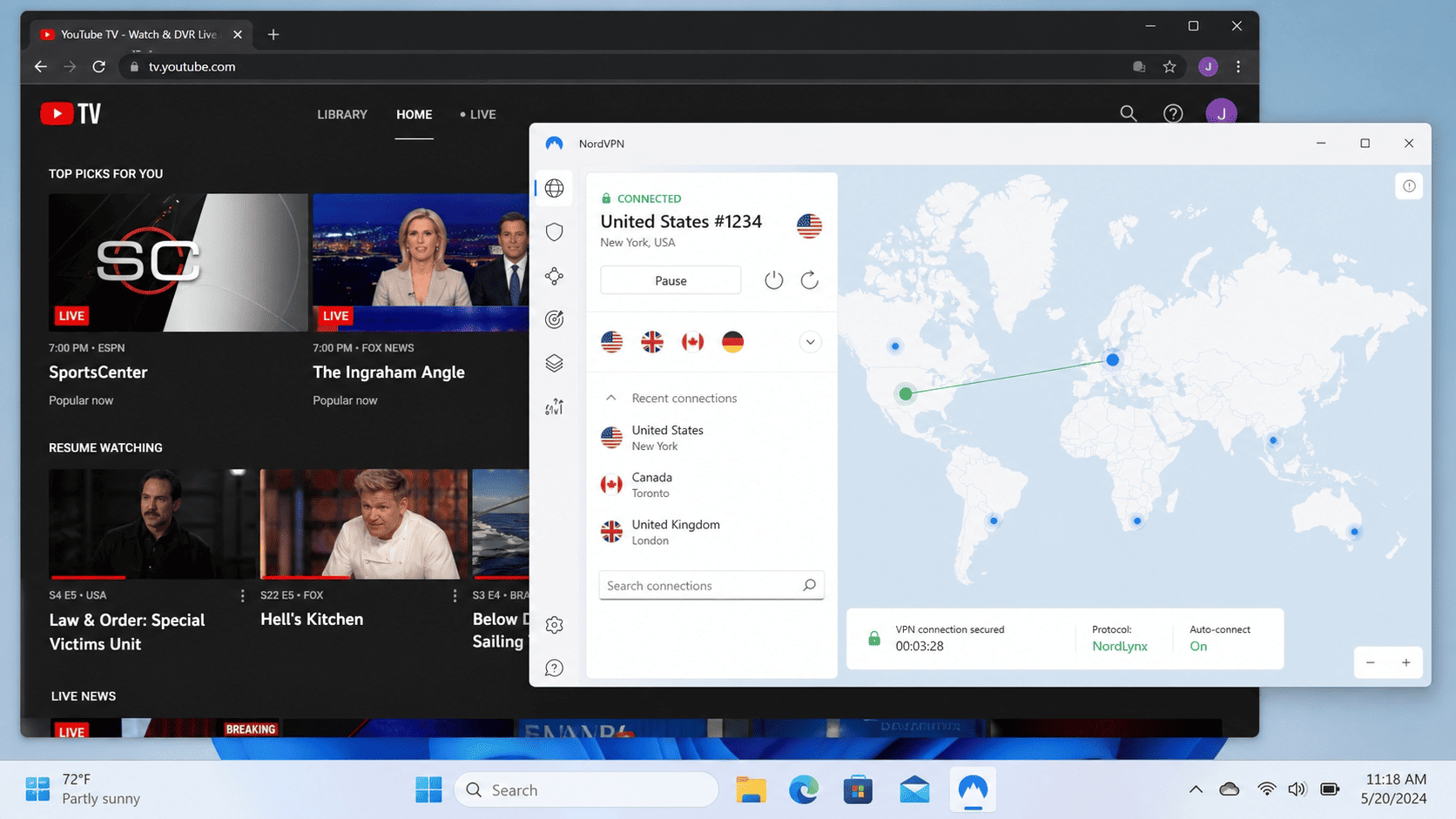Collapse the Recent connections section
This screenshot has height=819, width=1456.
click(611, 398)
